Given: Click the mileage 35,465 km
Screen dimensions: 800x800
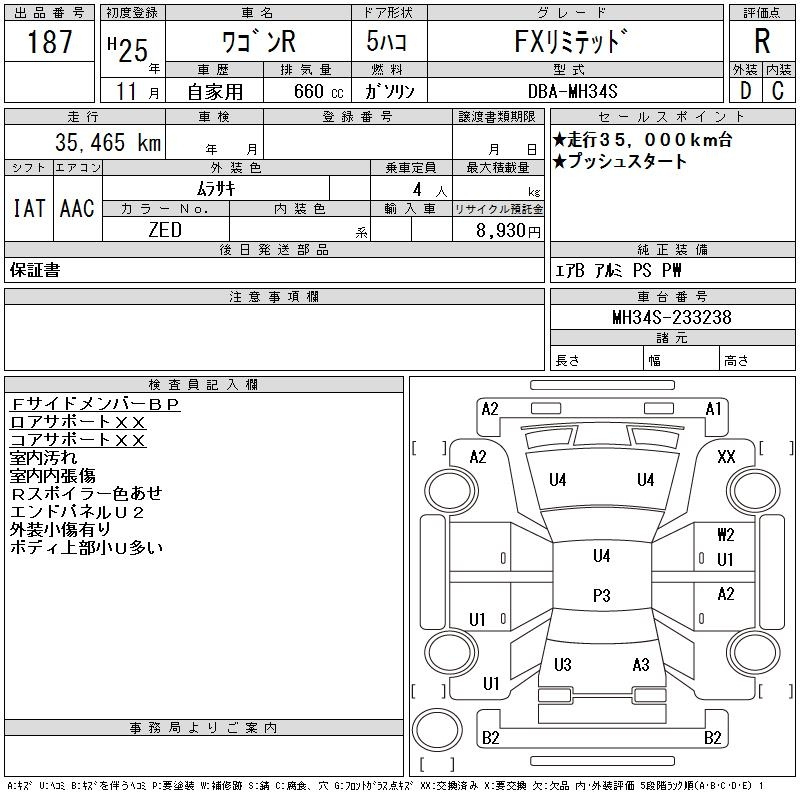Looking at the screenshot, I should [108, 142].
